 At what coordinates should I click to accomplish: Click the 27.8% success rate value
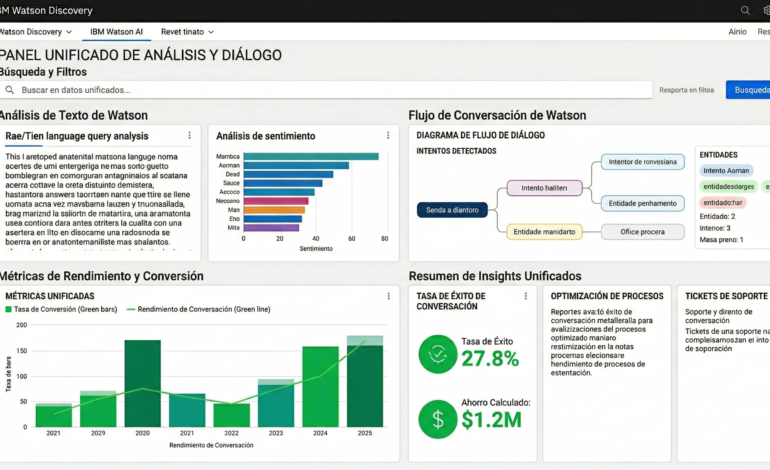tap(490, 359)
